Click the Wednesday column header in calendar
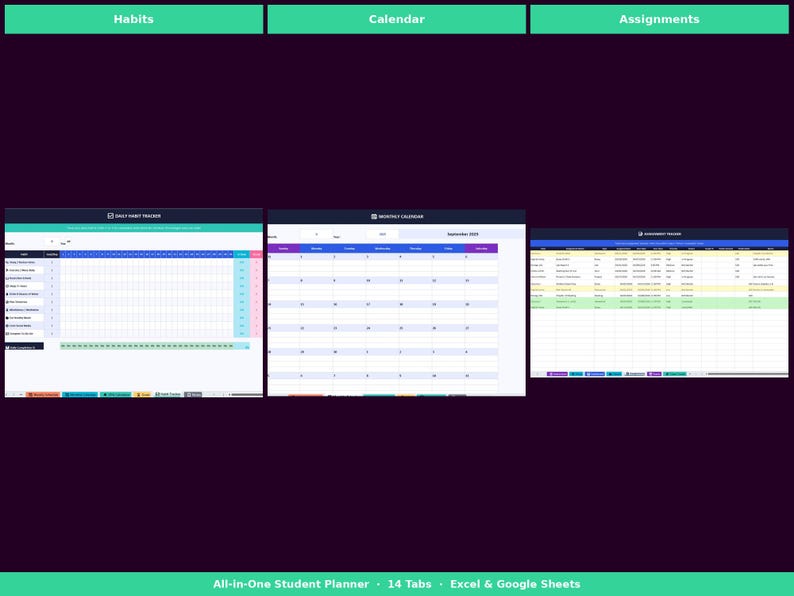The width and height of the screenshot is (794, 596). pyautogui.click(x=382, y=248)
